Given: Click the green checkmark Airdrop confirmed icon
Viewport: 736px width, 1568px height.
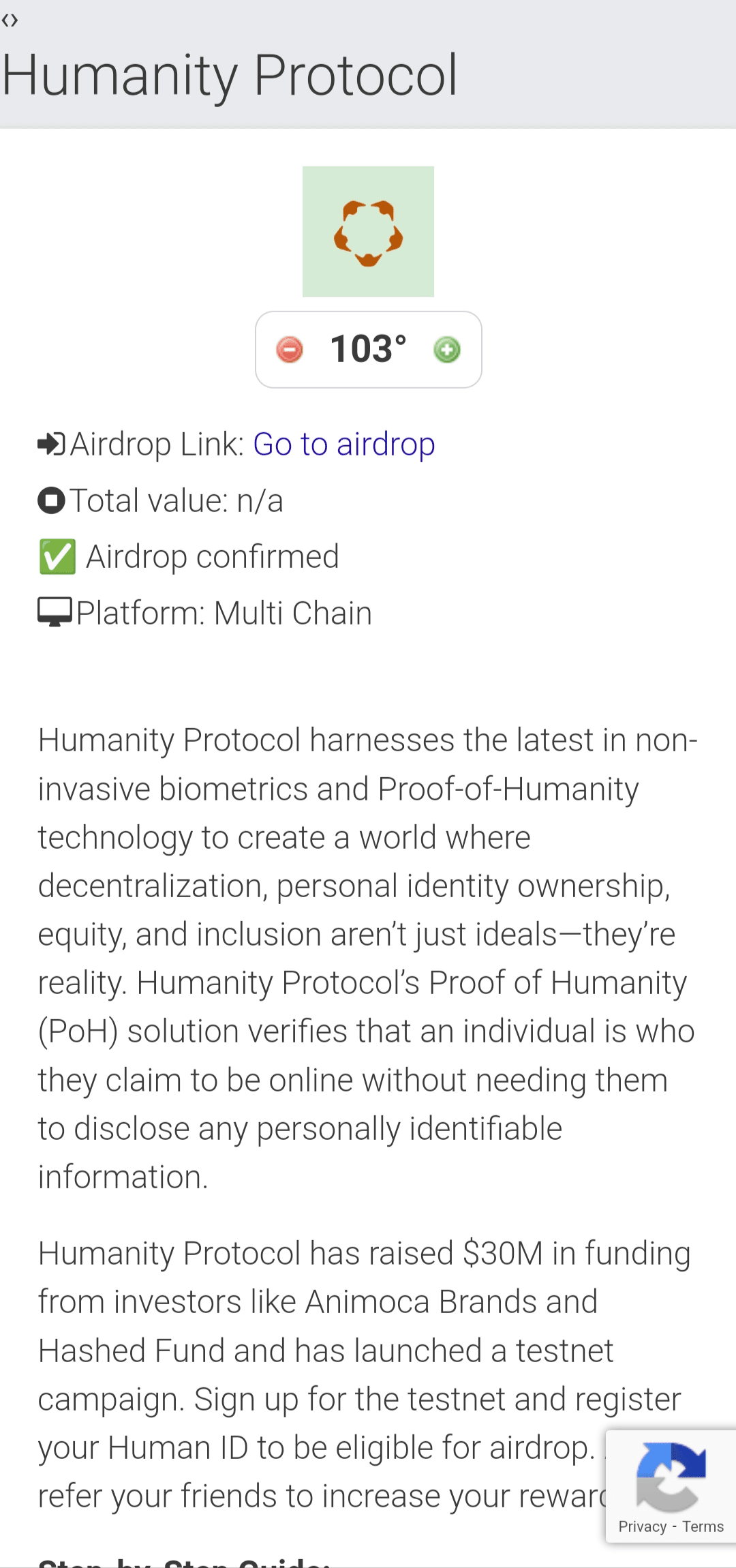Looking at the screenshot, I should (57, 557).
